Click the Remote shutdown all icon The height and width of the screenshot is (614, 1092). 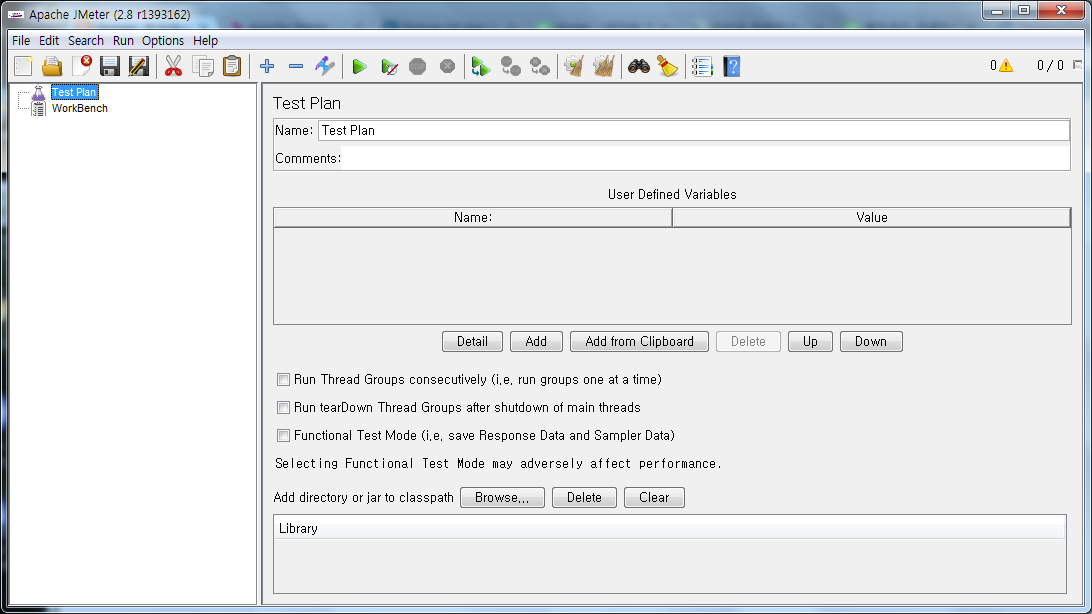point(540,66)
